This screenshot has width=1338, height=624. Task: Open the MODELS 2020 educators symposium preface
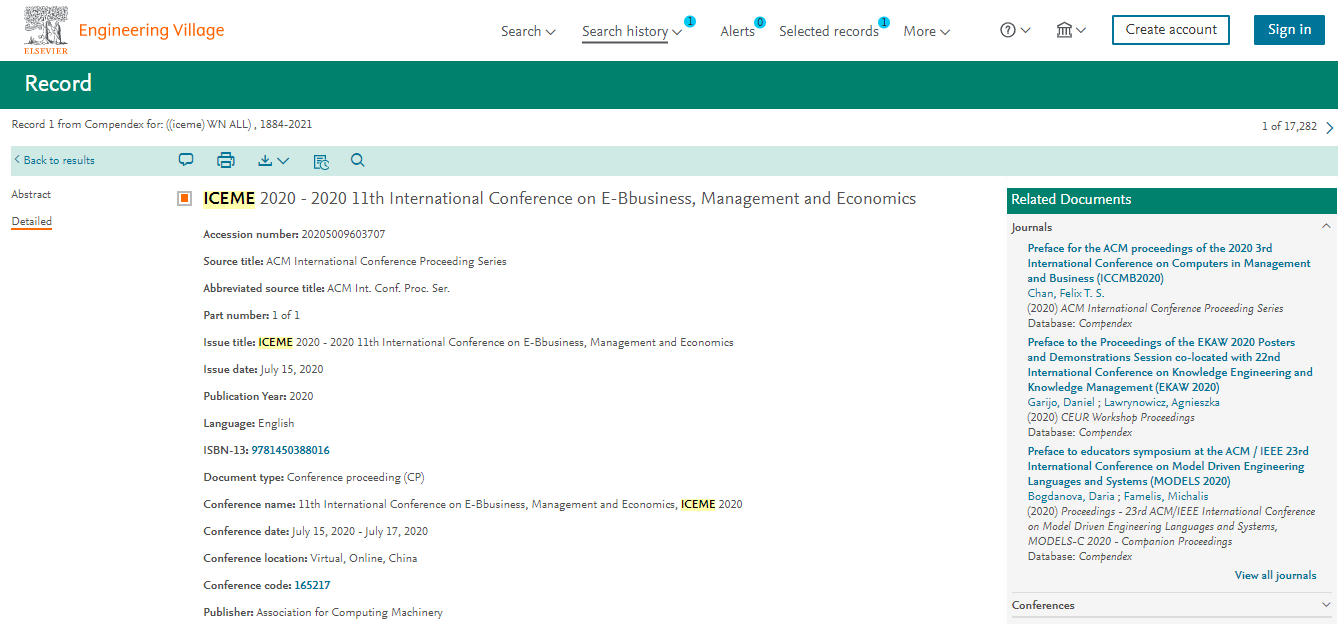coord(1166,466)
